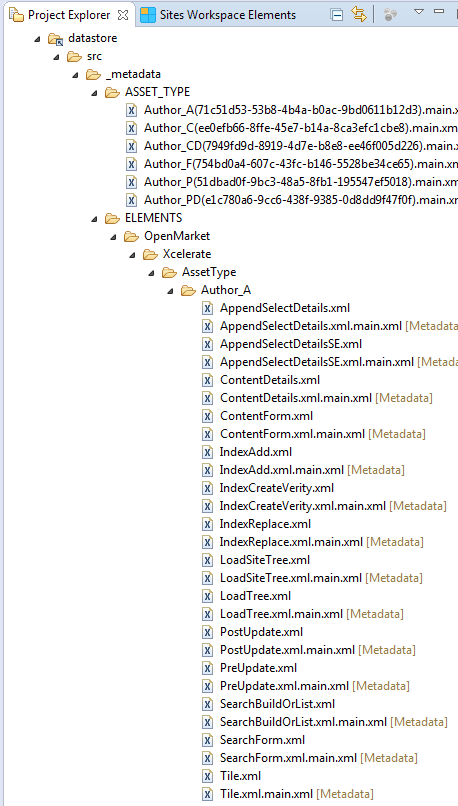Click the AssetType folder icon
Viewport: 458px width, 806px height.
[x=170, y=272]
